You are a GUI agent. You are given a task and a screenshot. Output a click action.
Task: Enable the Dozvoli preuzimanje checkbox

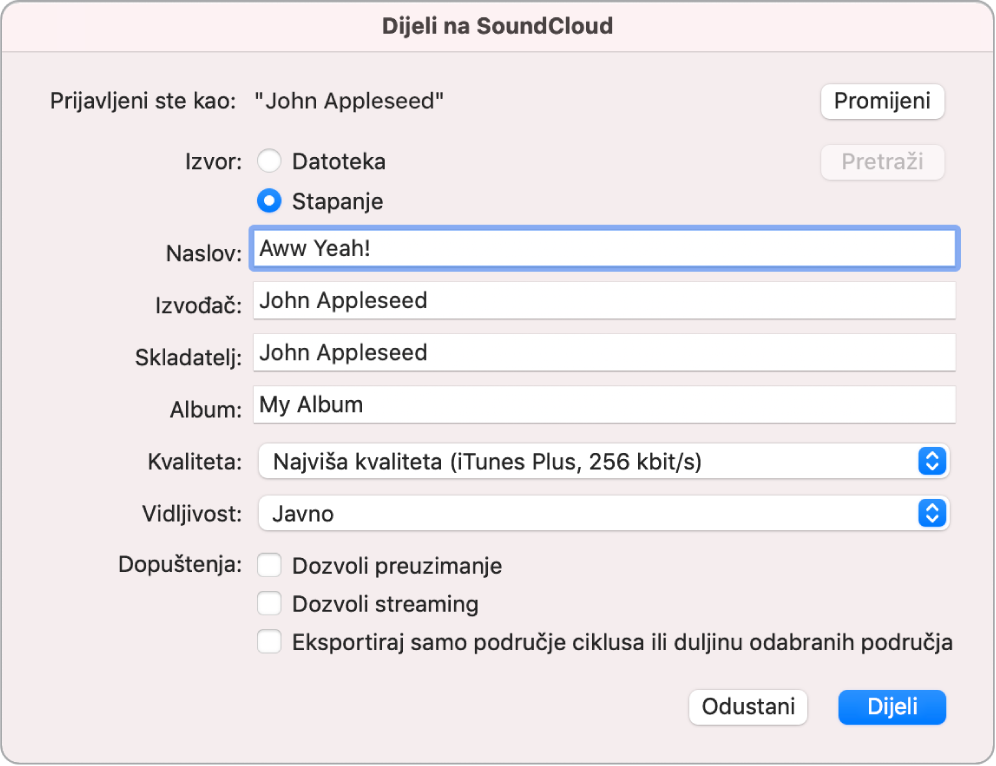point(268,565)
